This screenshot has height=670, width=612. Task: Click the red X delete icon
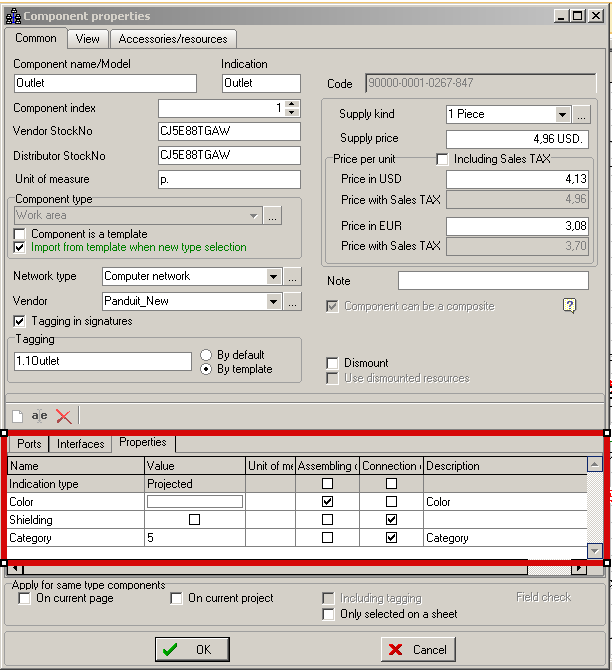(x=64, y=416)
